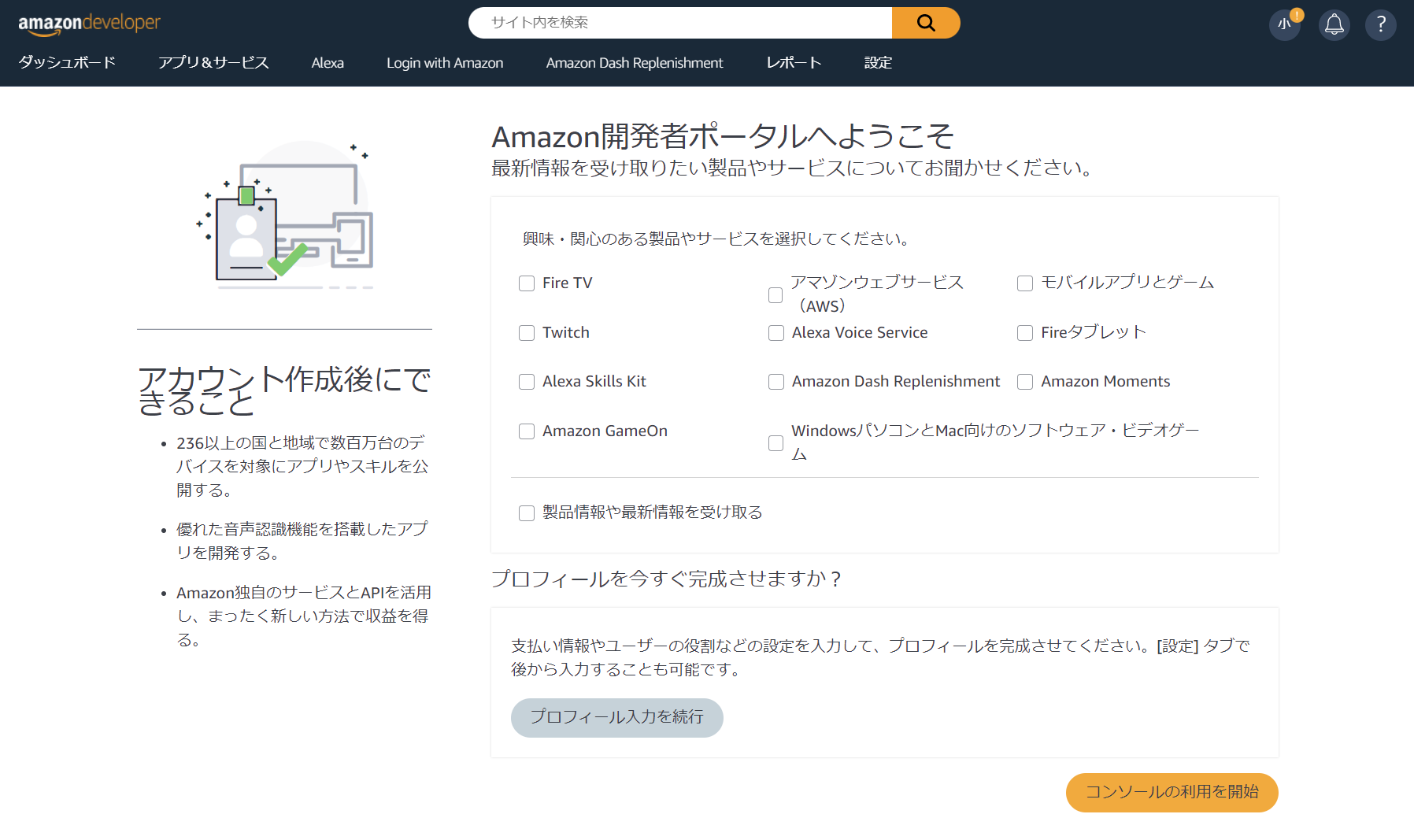The height and width of the screenshot is (840, 1414).
Task: Check the Fireタブレット option
Action: tap(1024, 333)
